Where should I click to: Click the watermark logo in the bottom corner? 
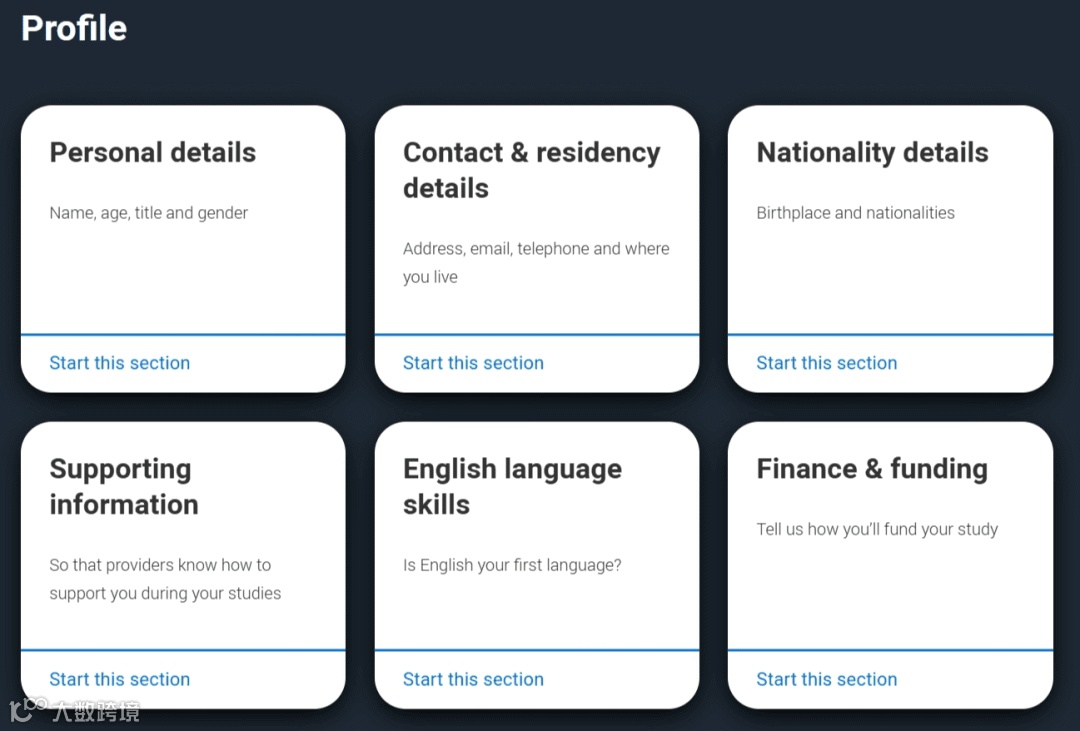[74, 711]
